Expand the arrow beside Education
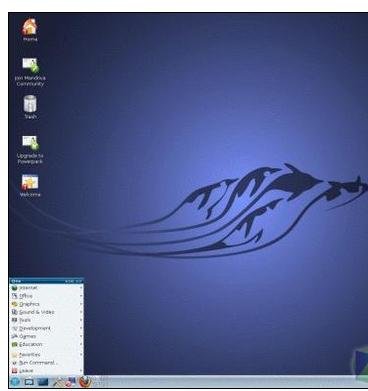368x391 pixels. [x=81, y=344]
